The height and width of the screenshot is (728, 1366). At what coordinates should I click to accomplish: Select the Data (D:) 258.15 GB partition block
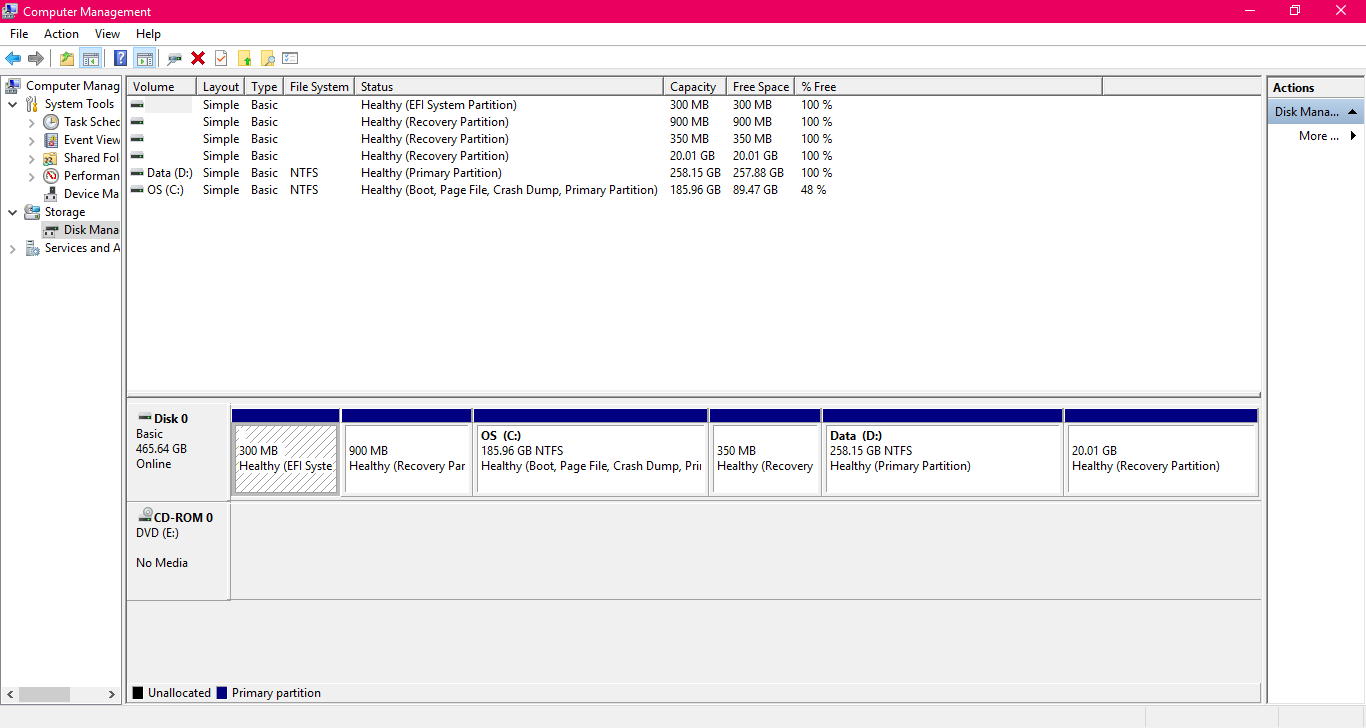click(942, 451)
